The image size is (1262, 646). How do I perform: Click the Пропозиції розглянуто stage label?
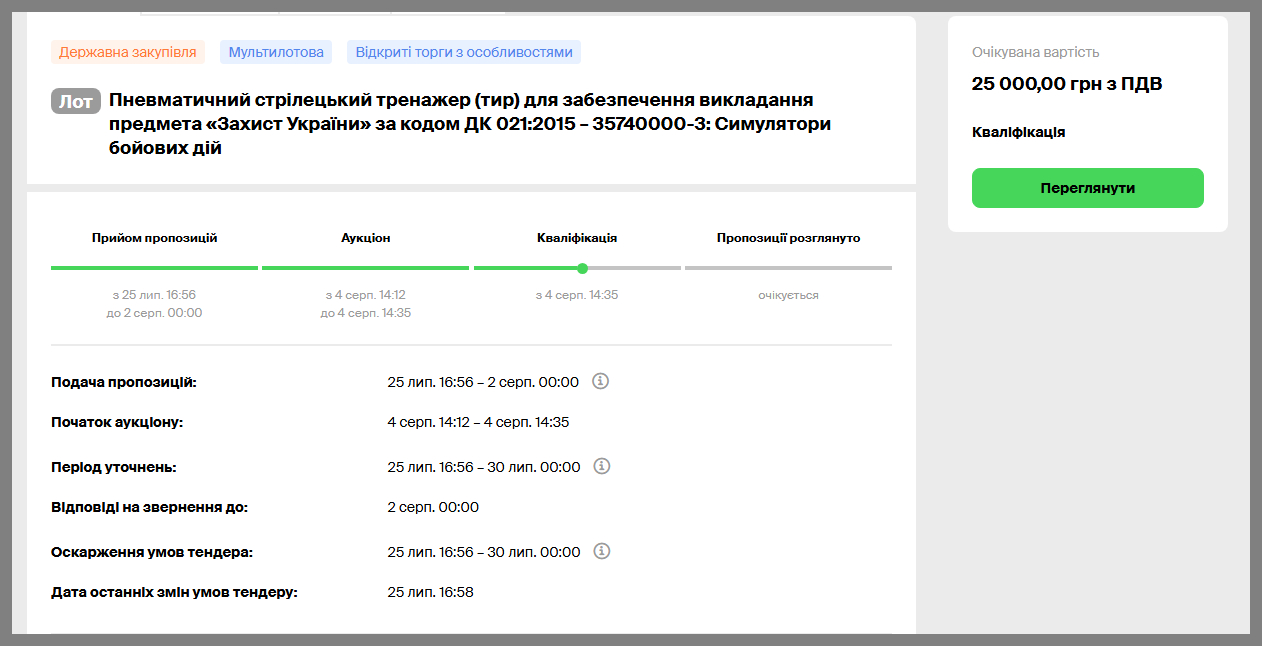click(788, 238)
